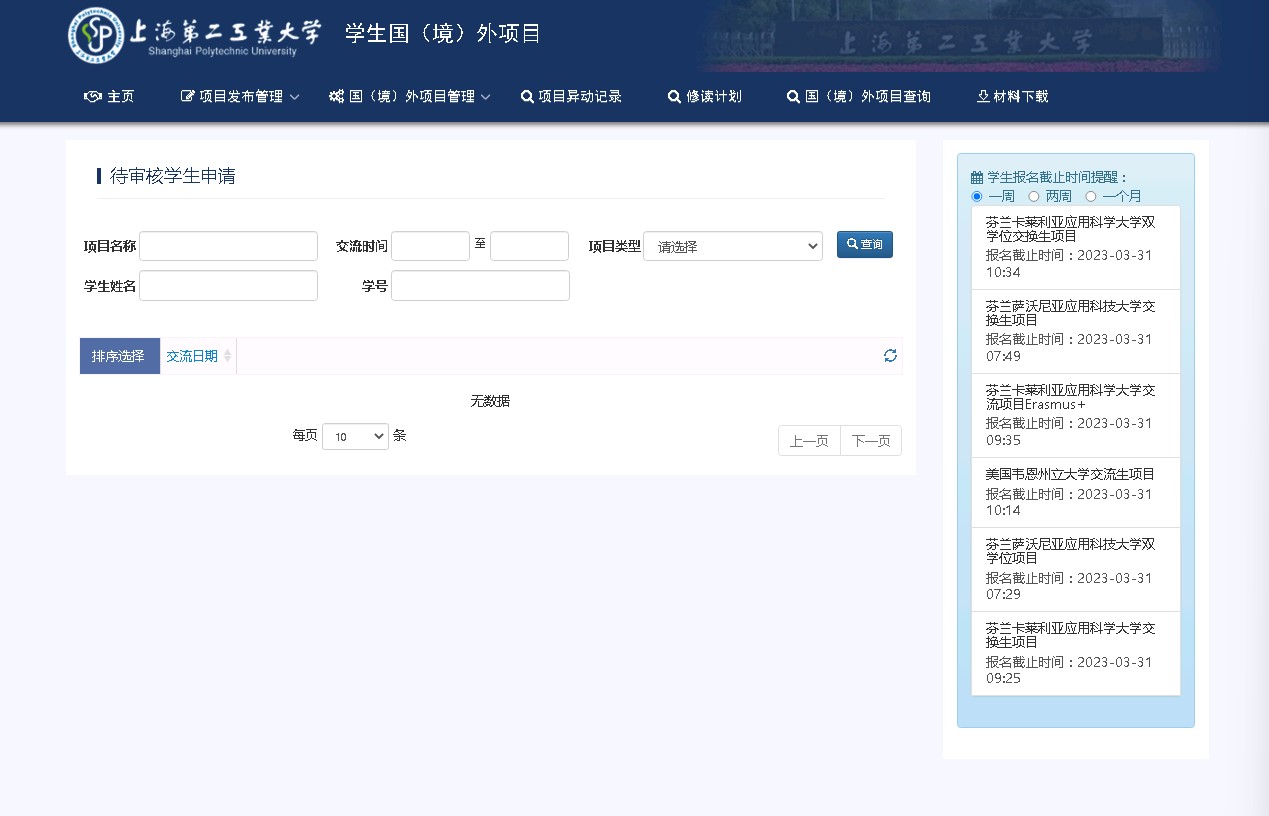Click the handshake icon beside 主页
Screen dimensions: 1269x816
point(93,97)
